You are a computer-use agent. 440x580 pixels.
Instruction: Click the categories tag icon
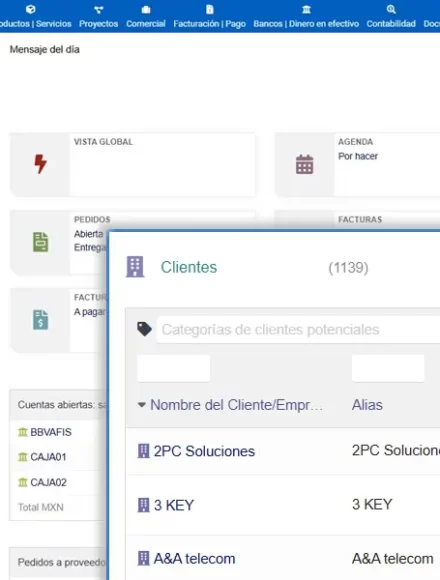[144, 329]
